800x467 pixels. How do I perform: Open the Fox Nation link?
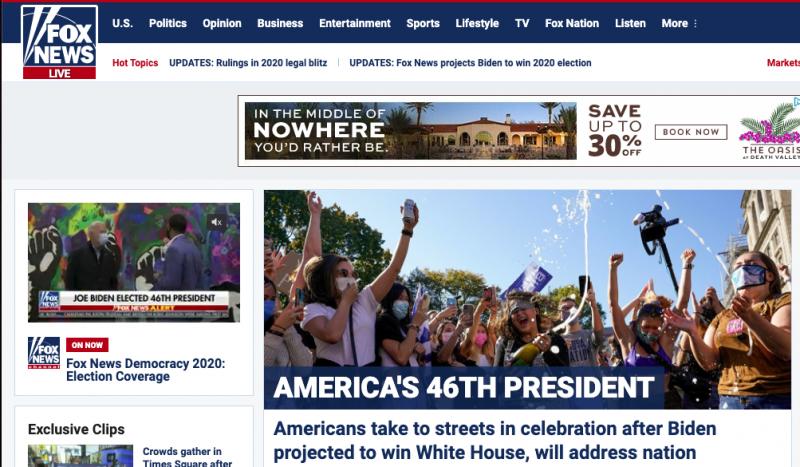[x=572, y=23]
